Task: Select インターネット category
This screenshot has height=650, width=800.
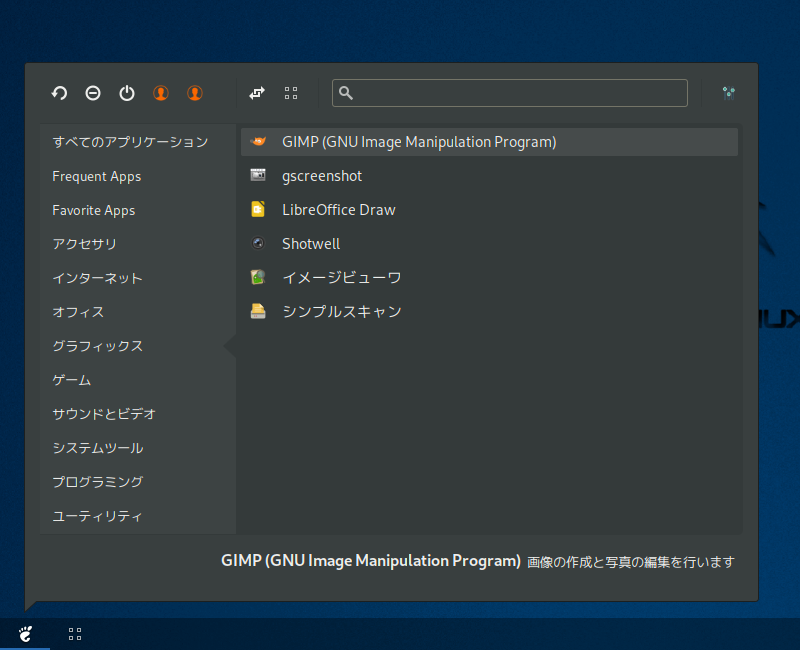Action: pos(138,278)
